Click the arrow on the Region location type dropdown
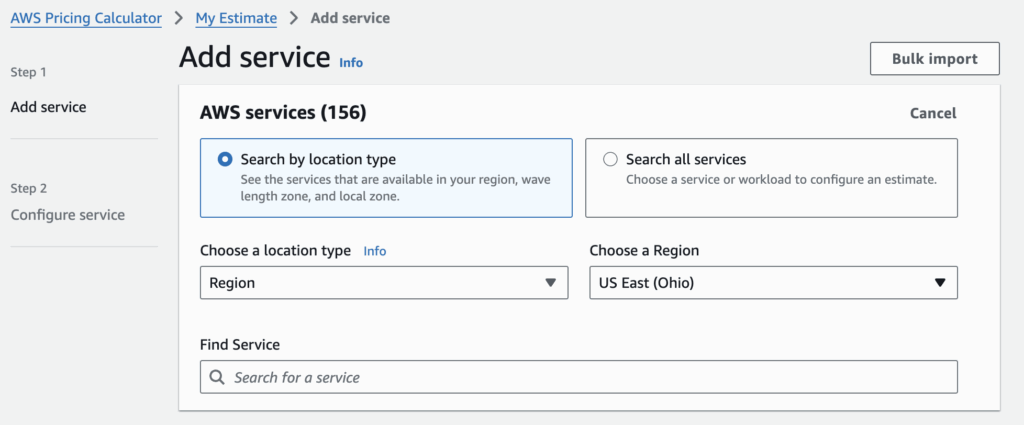 click(x=550, y=283)
